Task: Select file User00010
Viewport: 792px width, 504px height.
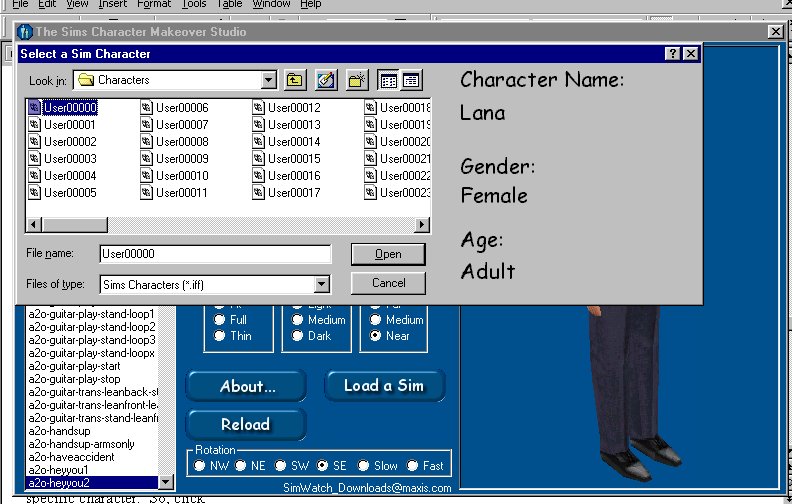Action: coord(174,176)
